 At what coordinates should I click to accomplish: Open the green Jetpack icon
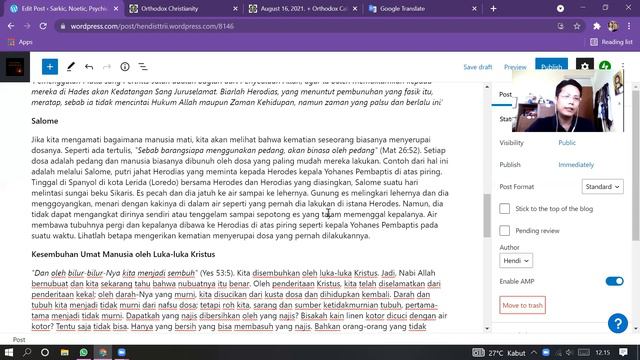pyautogui.click(x=605, y=65)
